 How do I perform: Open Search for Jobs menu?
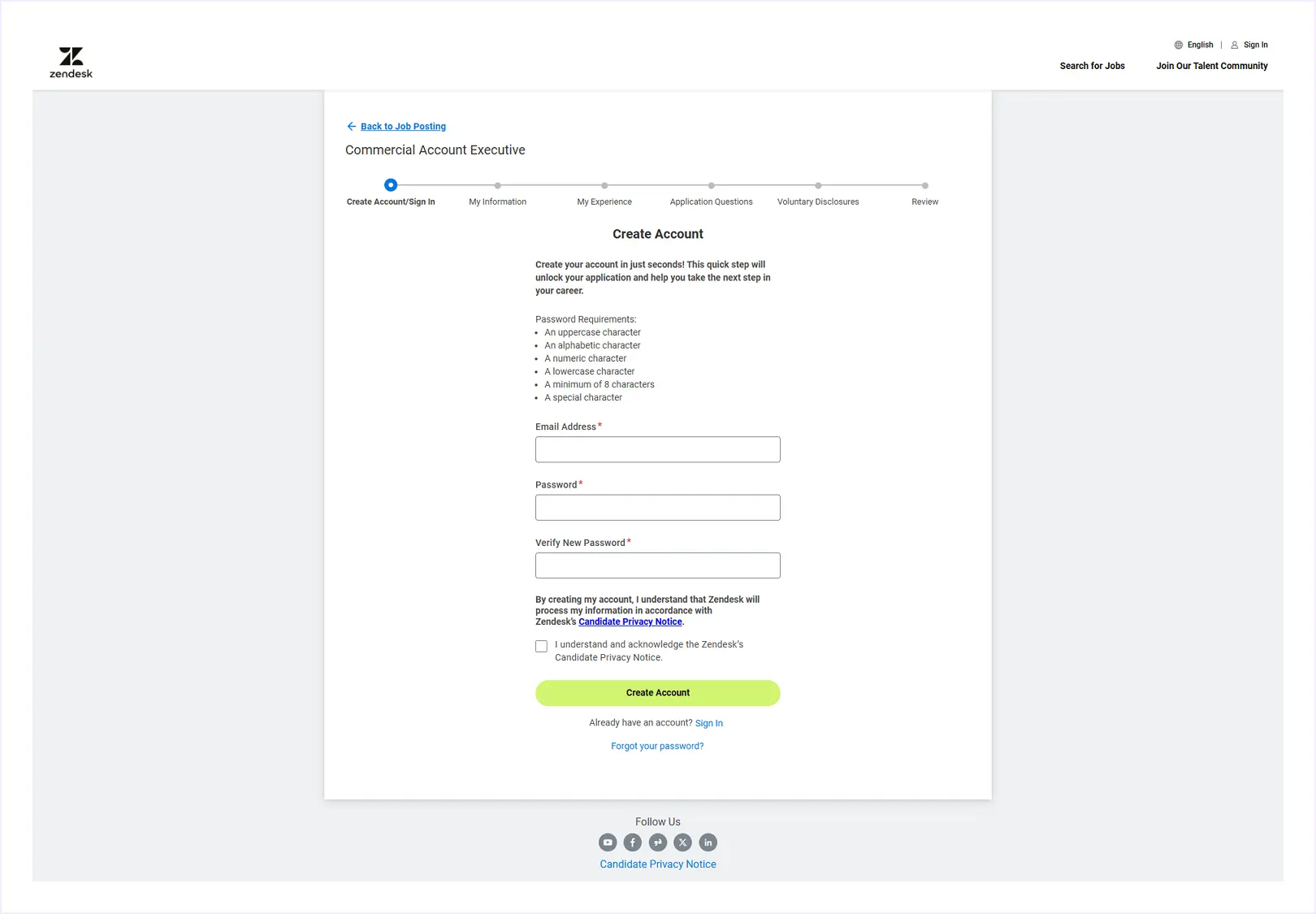click(1092, 66)
